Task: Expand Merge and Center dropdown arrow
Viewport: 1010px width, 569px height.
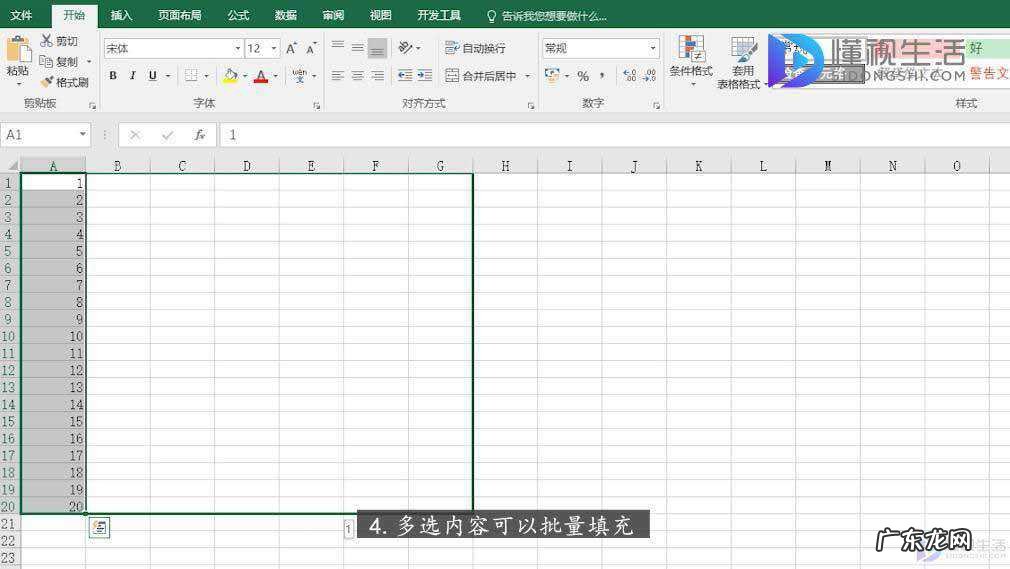Action: [x=528, y=76]
